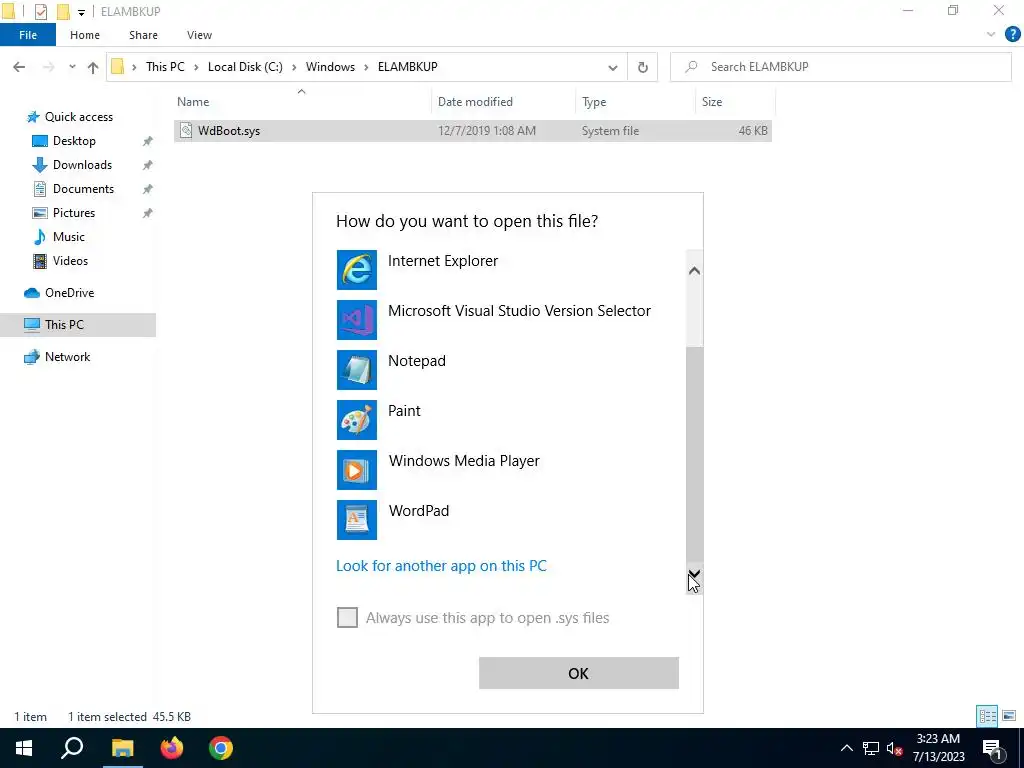The height and width of the screenshot is (768, 1024).
Task: Unpin Downloads from Quick access
Action: (148, 165)
